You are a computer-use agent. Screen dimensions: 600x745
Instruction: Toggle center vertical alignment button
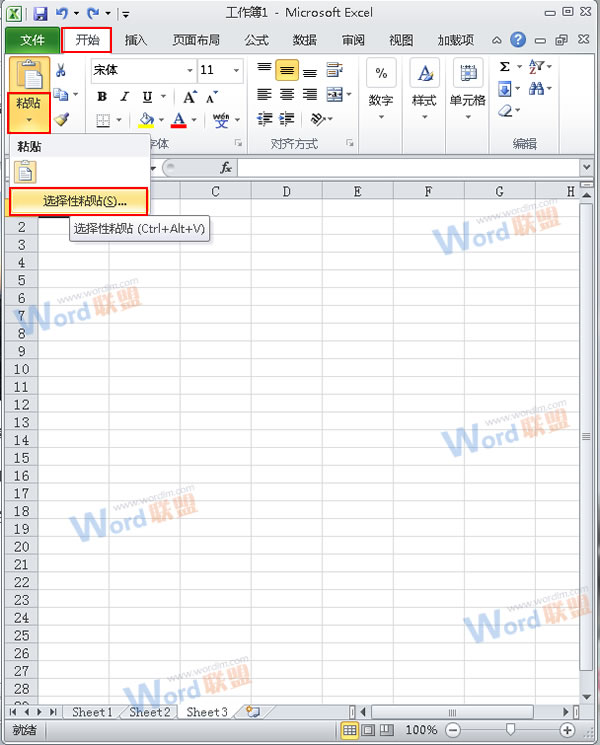pos(287,71)
